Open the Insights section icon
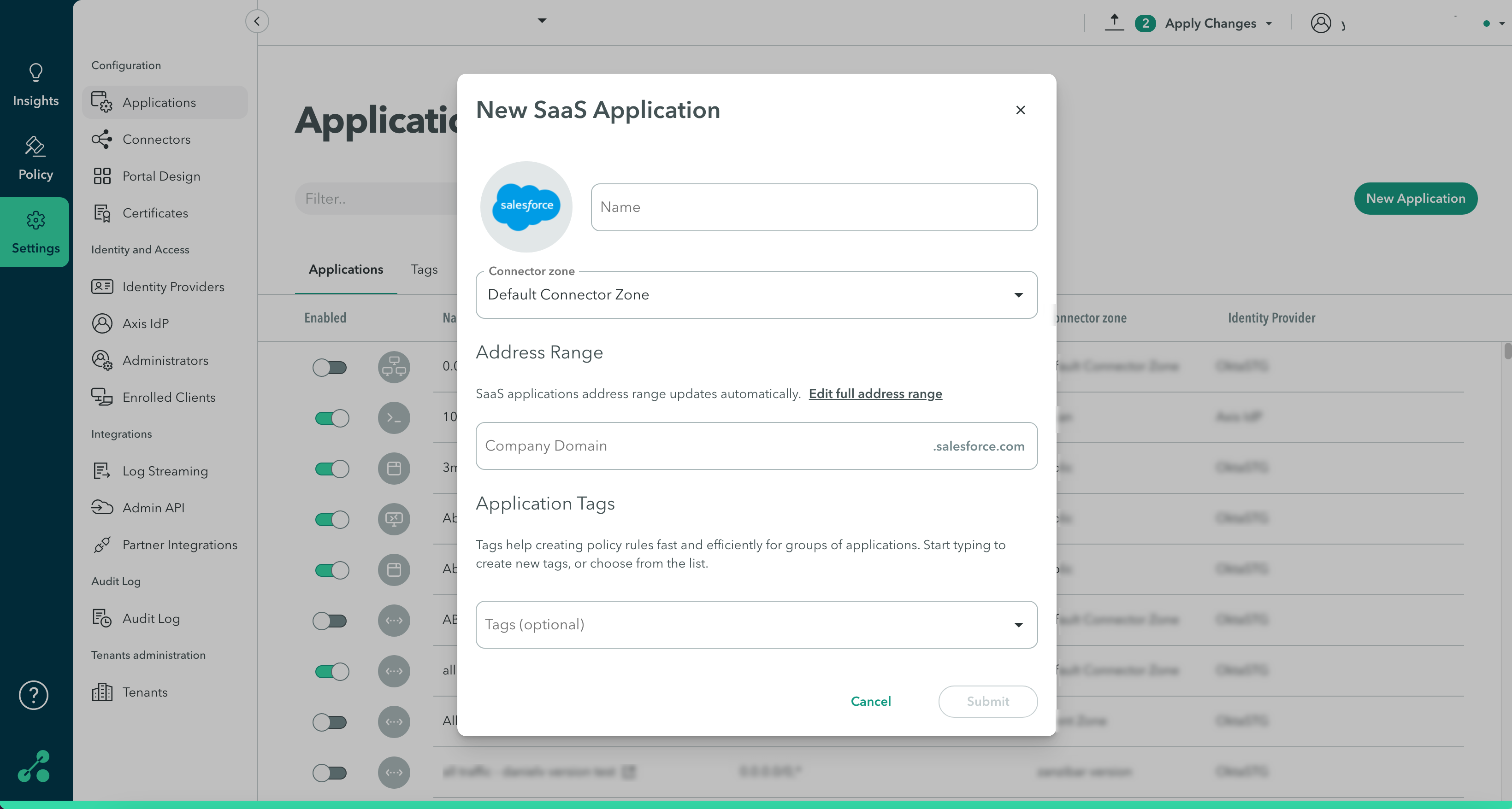This screenshot has width=1512, height=809. [x=35, y=73]
